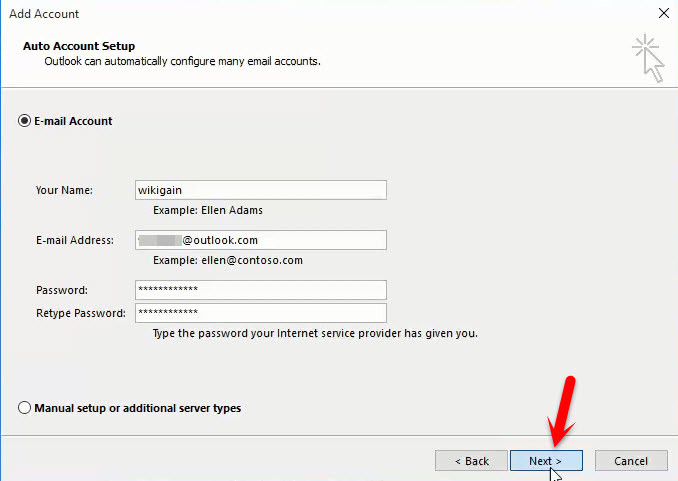Click the 'Your Name:' label

(64, 190)
